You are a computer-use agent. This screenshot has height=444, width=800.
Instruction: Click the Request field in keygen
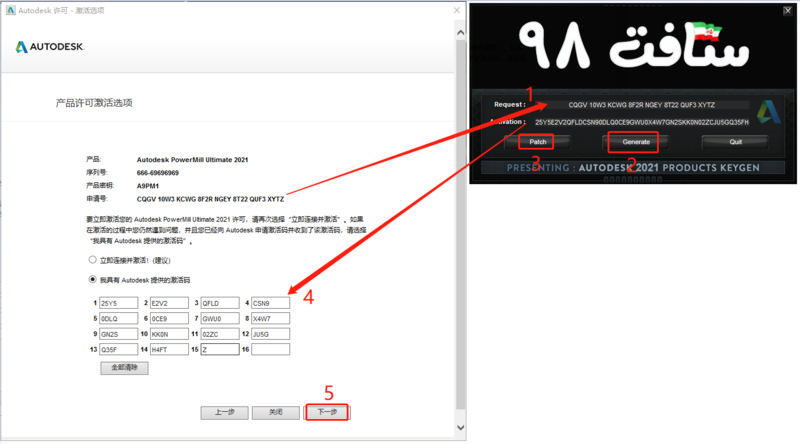click(641, 105)
